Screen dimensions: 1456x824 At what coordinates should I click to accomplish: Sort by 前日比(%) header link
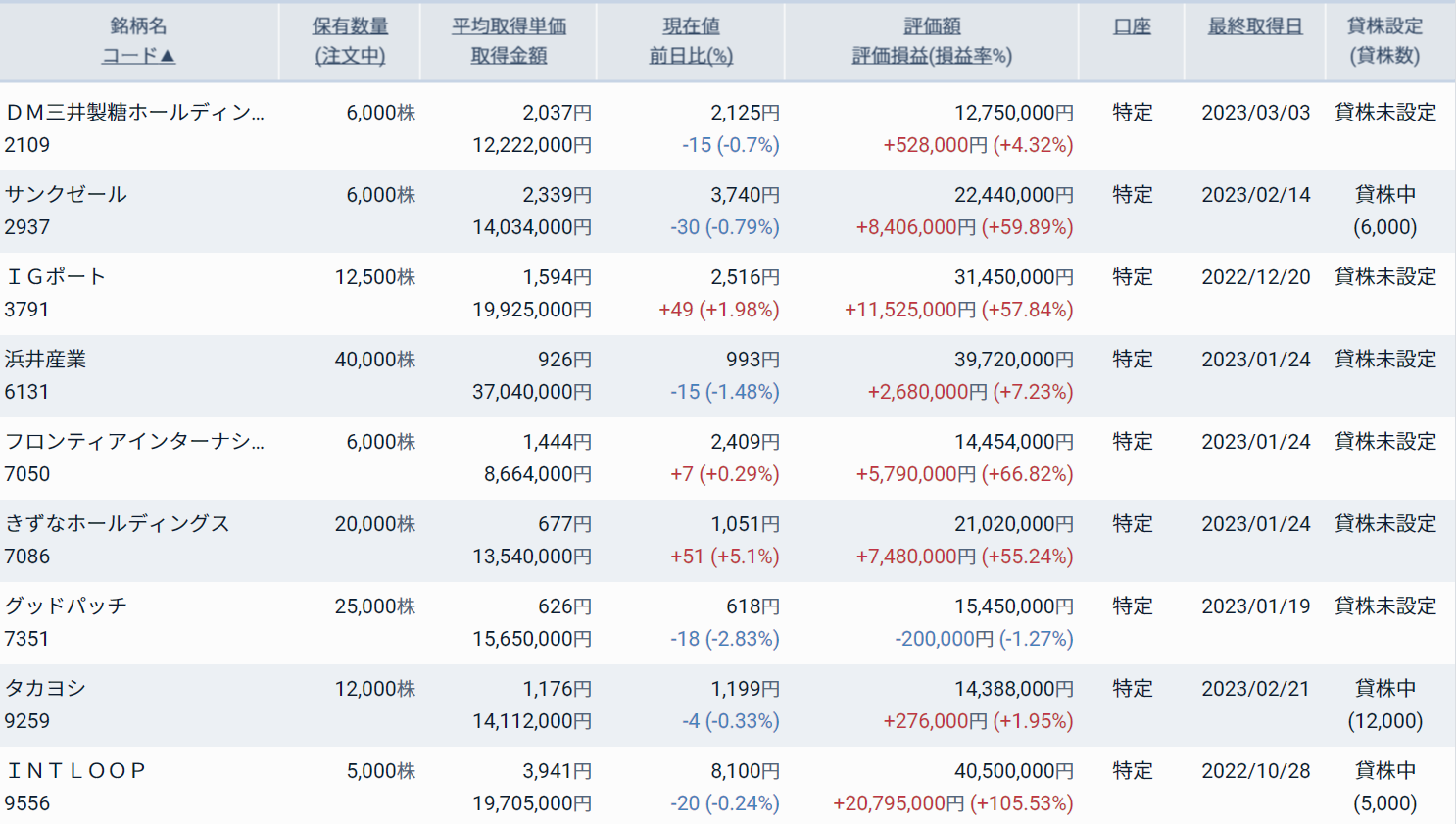click(691, 56)
